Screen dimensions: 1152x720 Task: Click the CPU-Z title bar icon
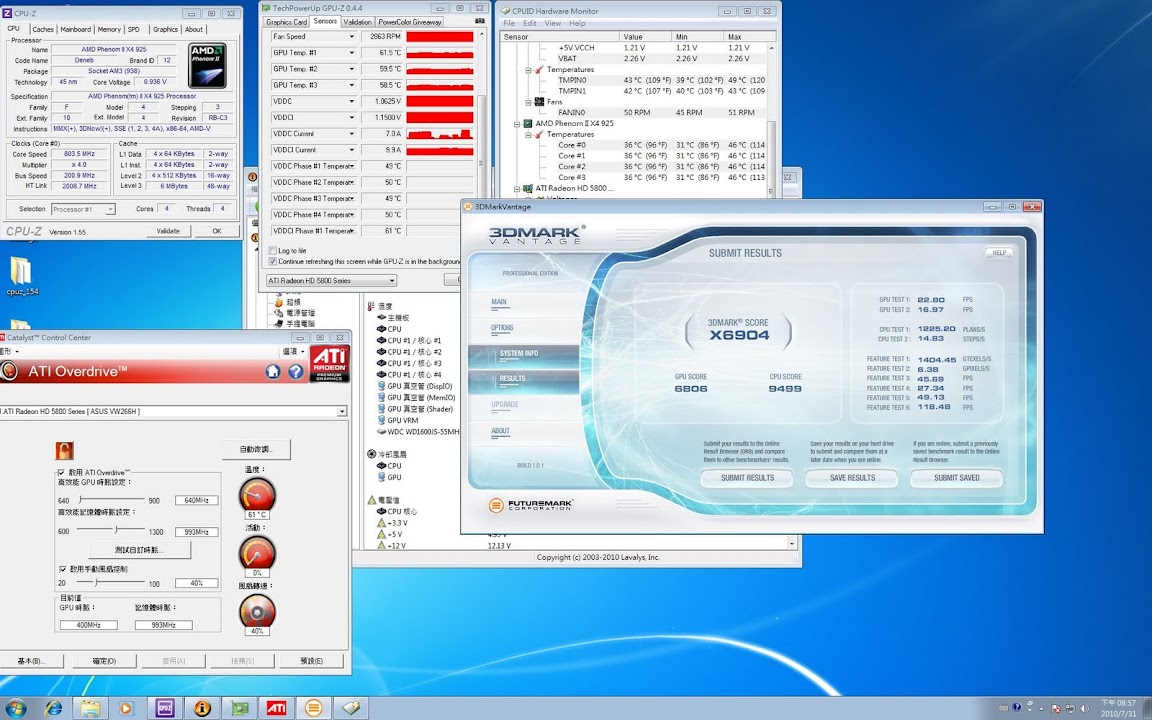(x=7, y=12)
